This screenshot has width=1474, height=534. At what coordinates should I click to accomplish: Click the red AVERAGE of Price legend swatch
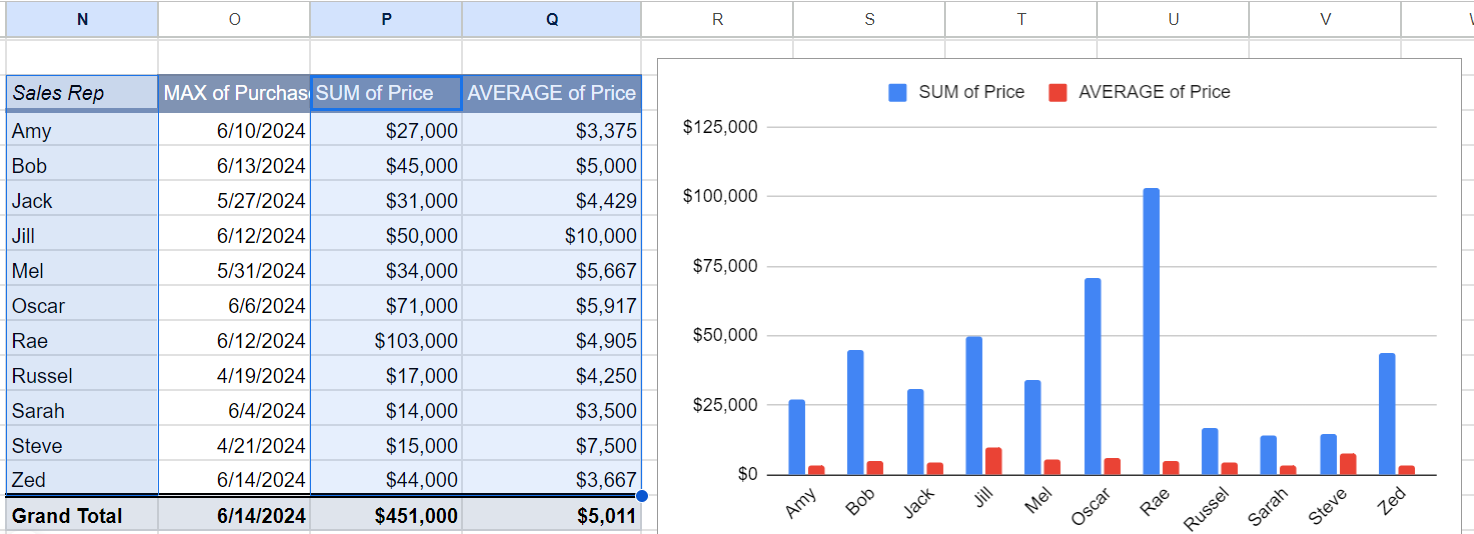1058,92
